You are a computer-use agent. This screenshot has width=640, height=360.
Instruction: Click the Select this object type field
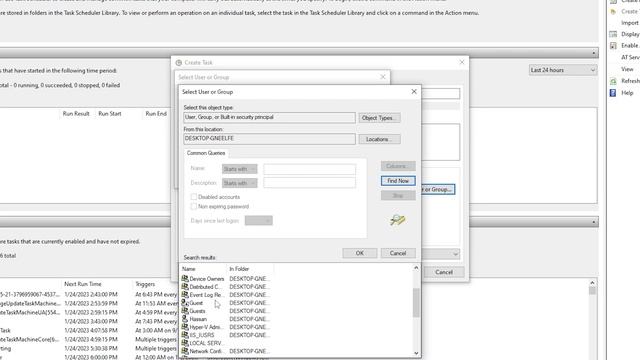point(269,118)
